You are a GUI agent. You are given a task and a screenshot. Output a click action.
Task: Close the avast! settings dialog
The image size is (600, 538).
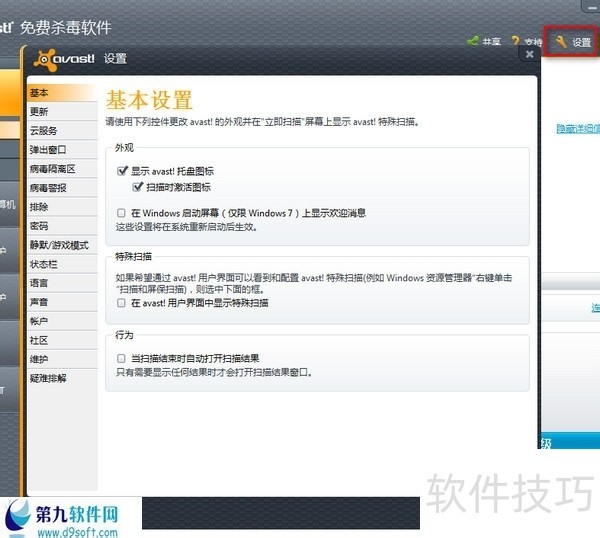coord(529,55)
